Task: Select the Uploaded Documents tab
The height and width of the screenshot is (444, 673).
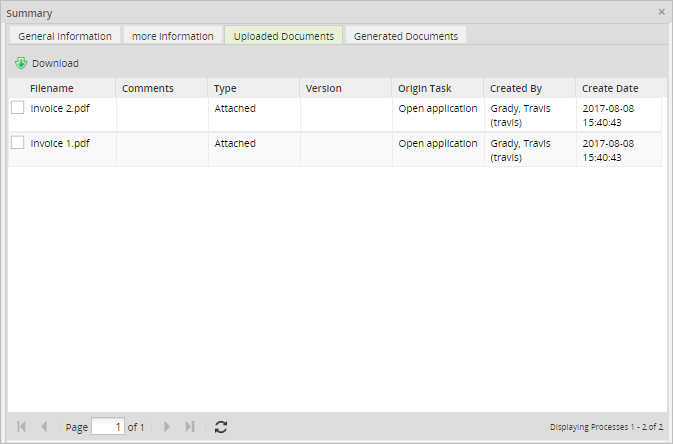Action: (284, 36)
